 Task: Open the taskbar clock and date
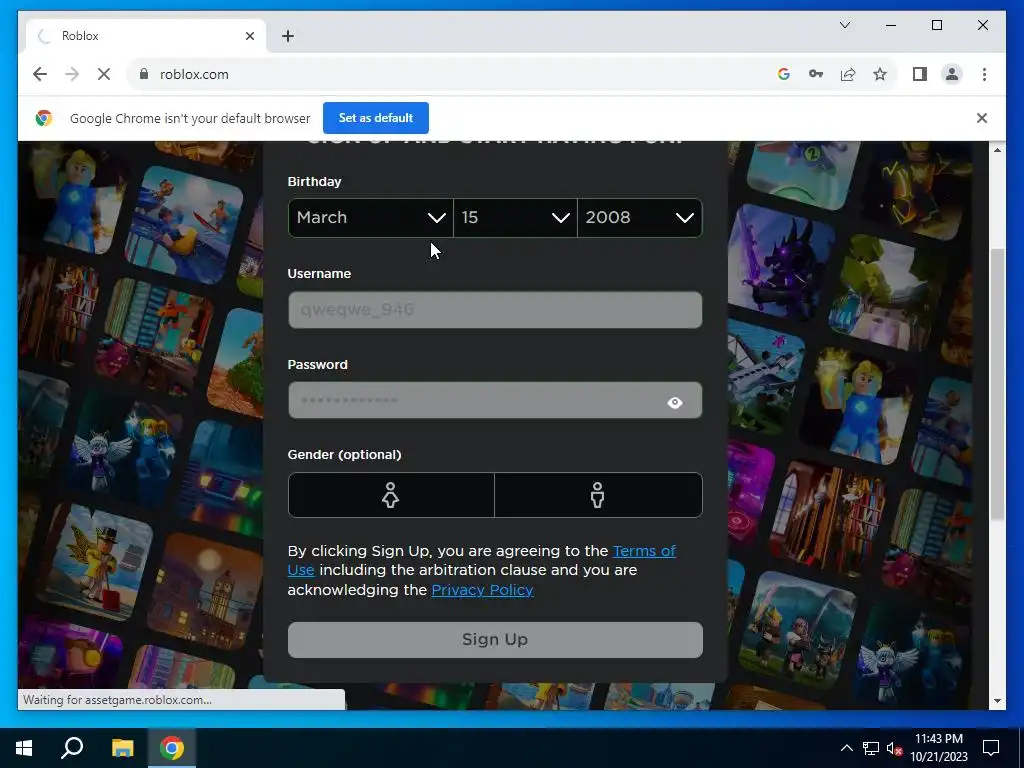938,748
